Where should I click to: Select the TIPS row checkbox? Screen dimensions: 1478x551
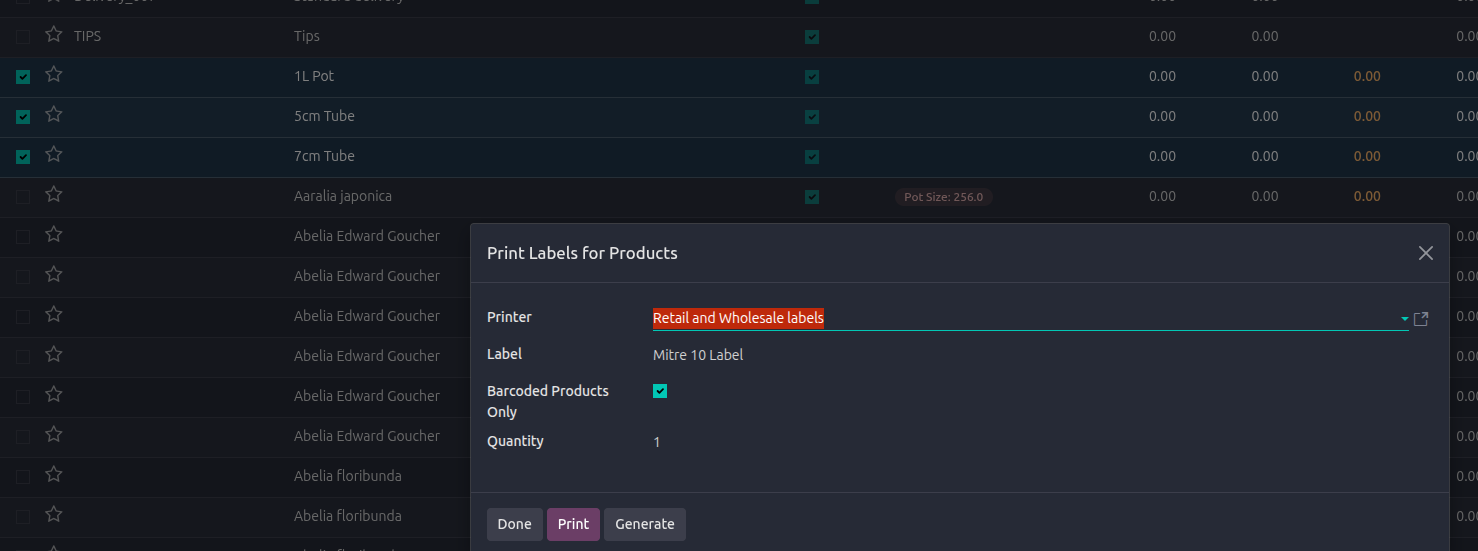[x=23, y=37]
